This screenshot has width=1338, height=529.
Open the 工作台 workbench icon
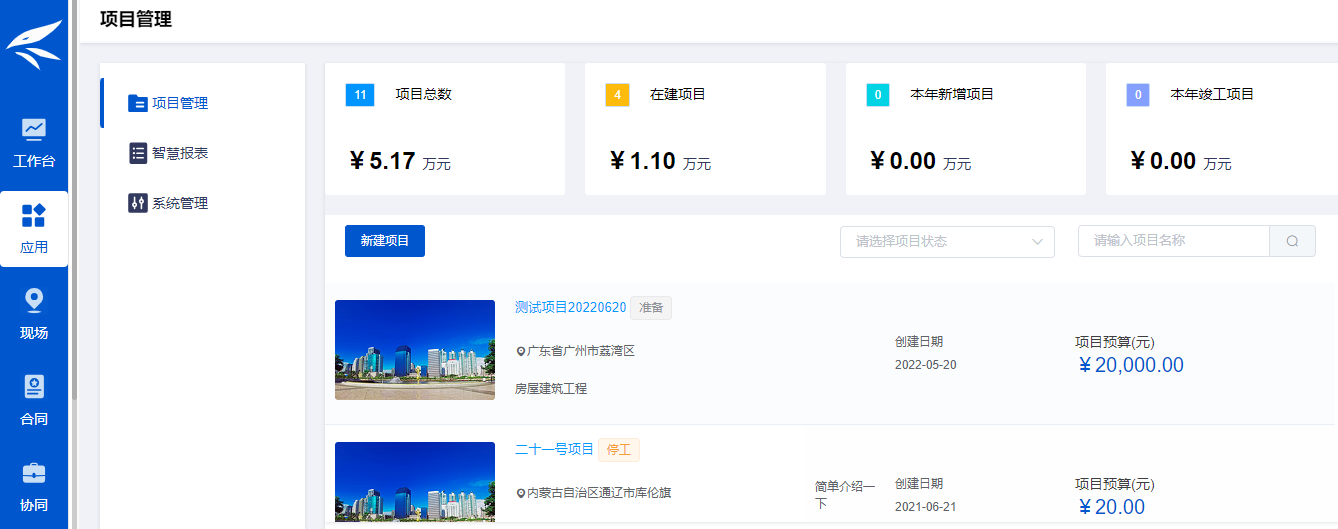tap(34, 129)
